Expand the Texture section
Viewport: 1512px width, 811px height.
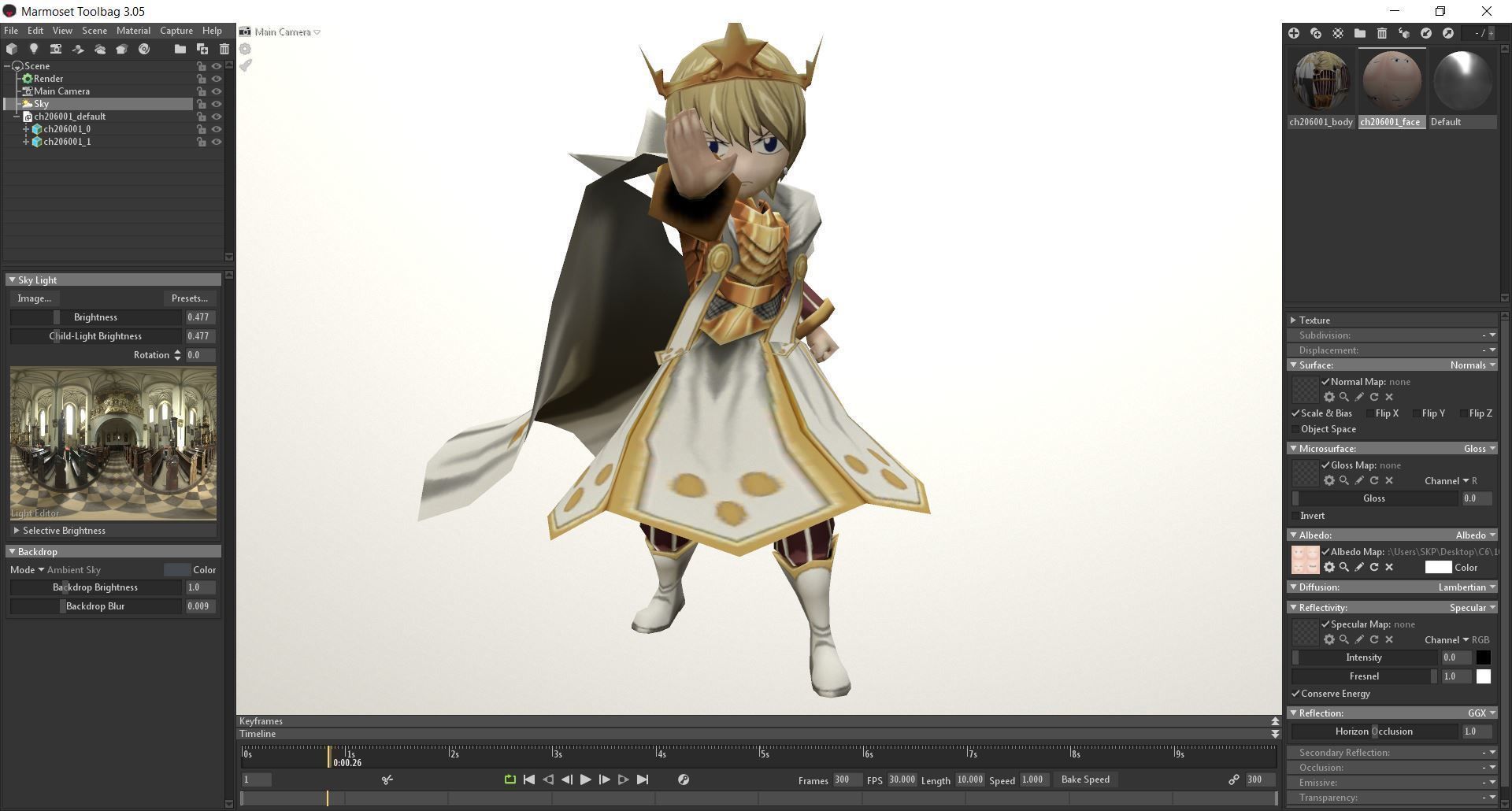[x=1293, y=320]
